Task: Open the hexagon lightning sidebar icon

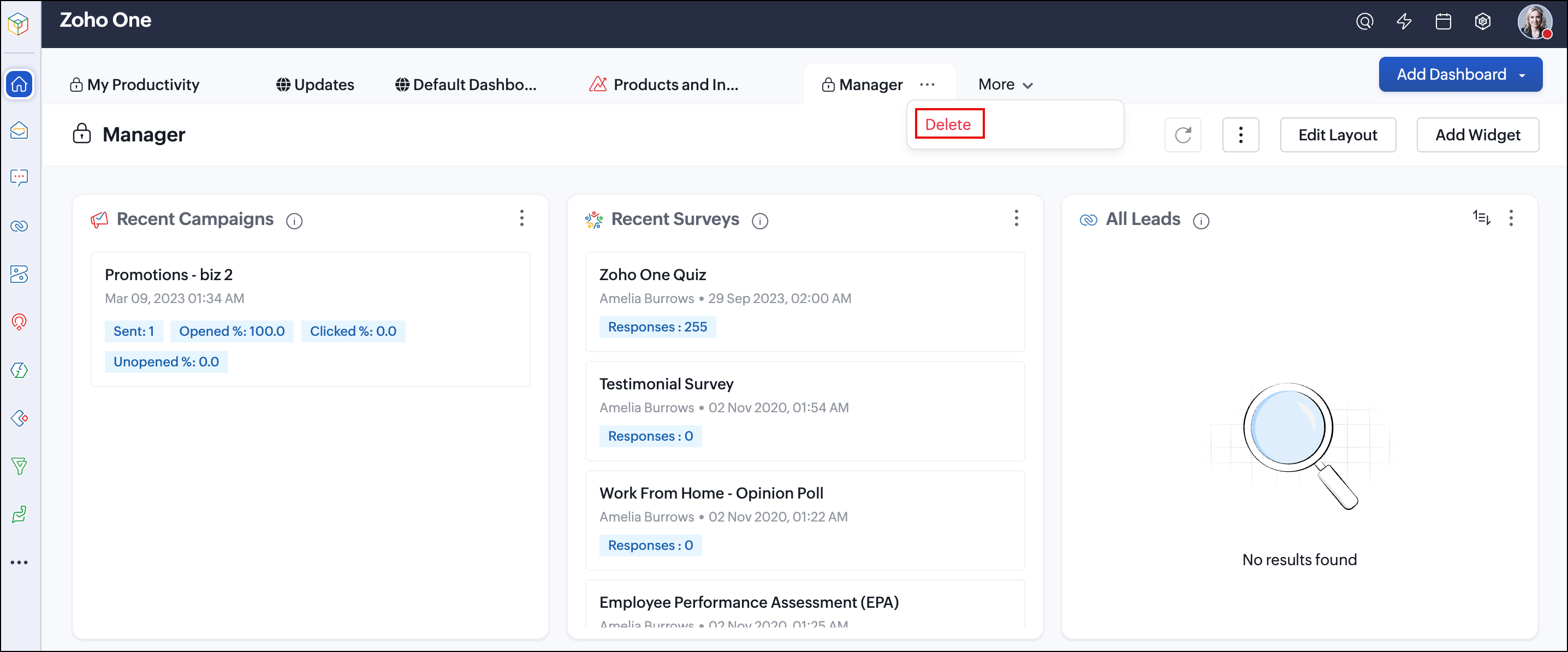Action: (20, 370)
